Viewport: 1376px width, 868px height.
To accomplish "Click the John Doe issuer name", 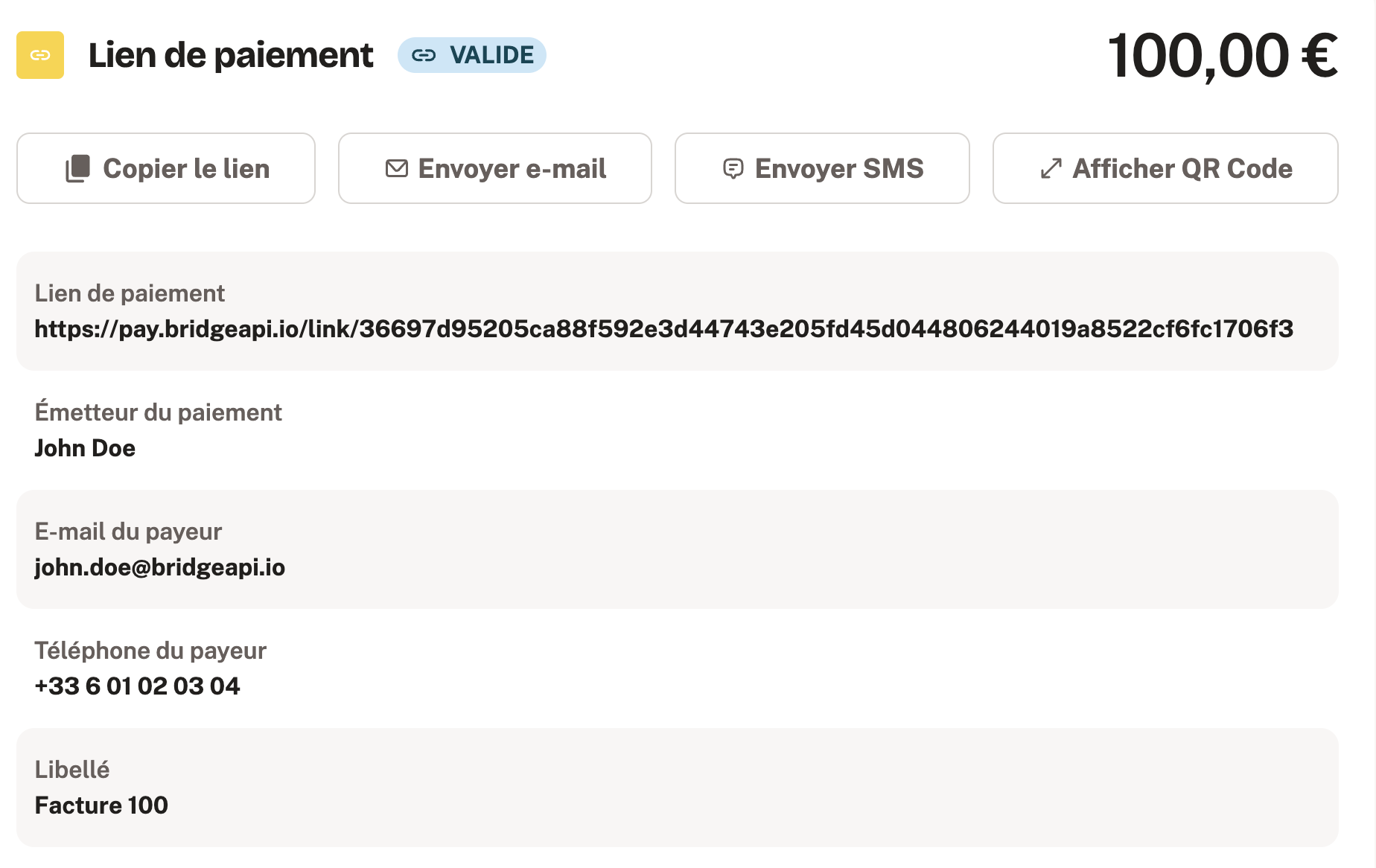I will click(x=85, y=448).
